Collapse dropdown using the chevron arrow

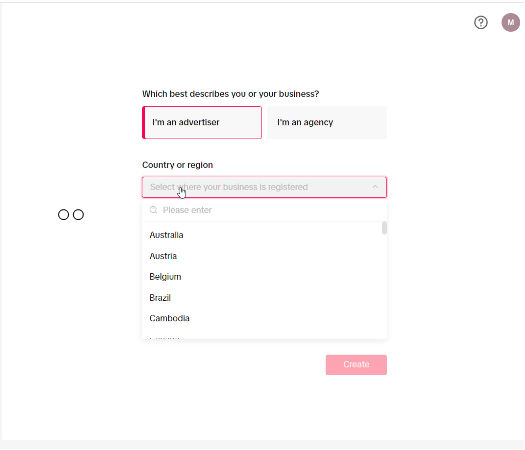click(x=375, y=187)
